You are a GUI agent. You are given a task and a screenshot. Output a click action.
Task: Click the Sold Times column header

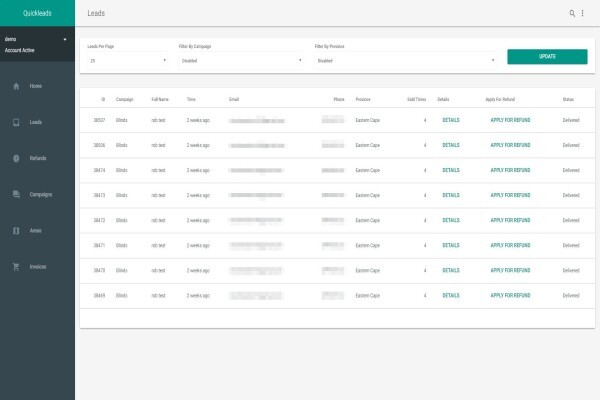[416, 99]
